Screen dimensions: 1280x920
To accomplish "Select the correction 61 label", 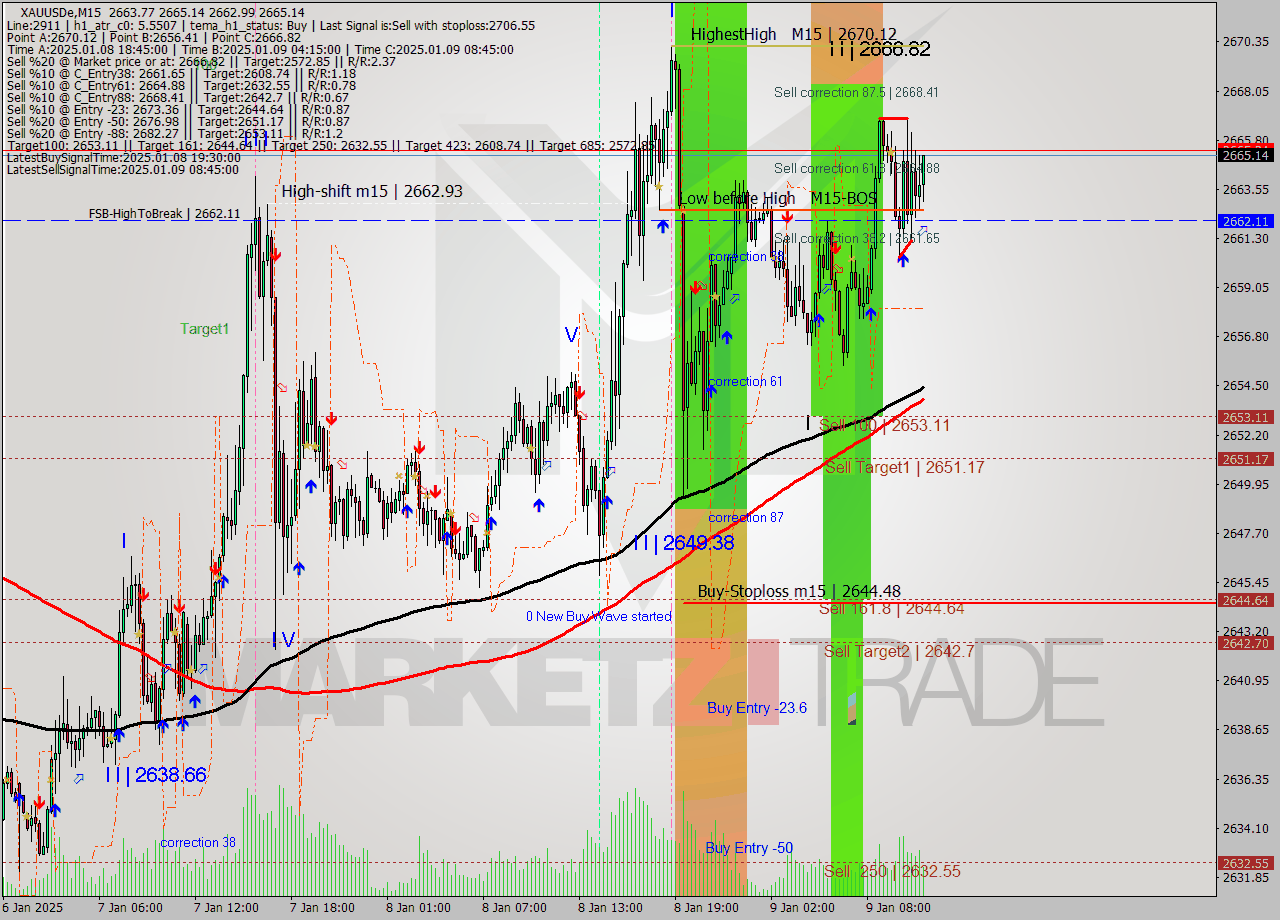I will click(745, 381).
